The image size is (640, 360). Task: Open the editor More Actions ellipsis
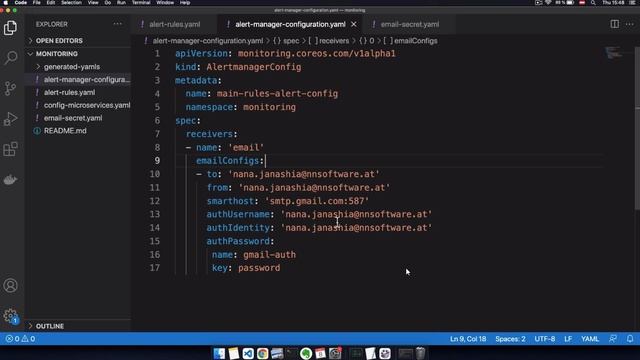click(630, 24)
